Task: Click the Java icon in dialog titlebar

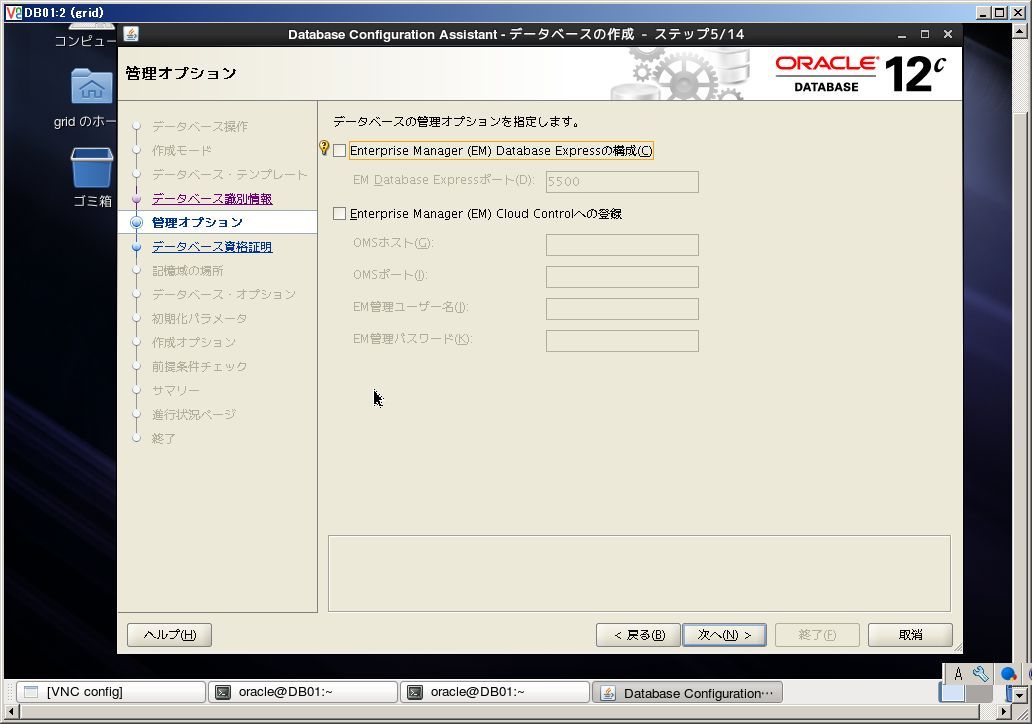Action: pyautogui.click(x=131, y=34)
